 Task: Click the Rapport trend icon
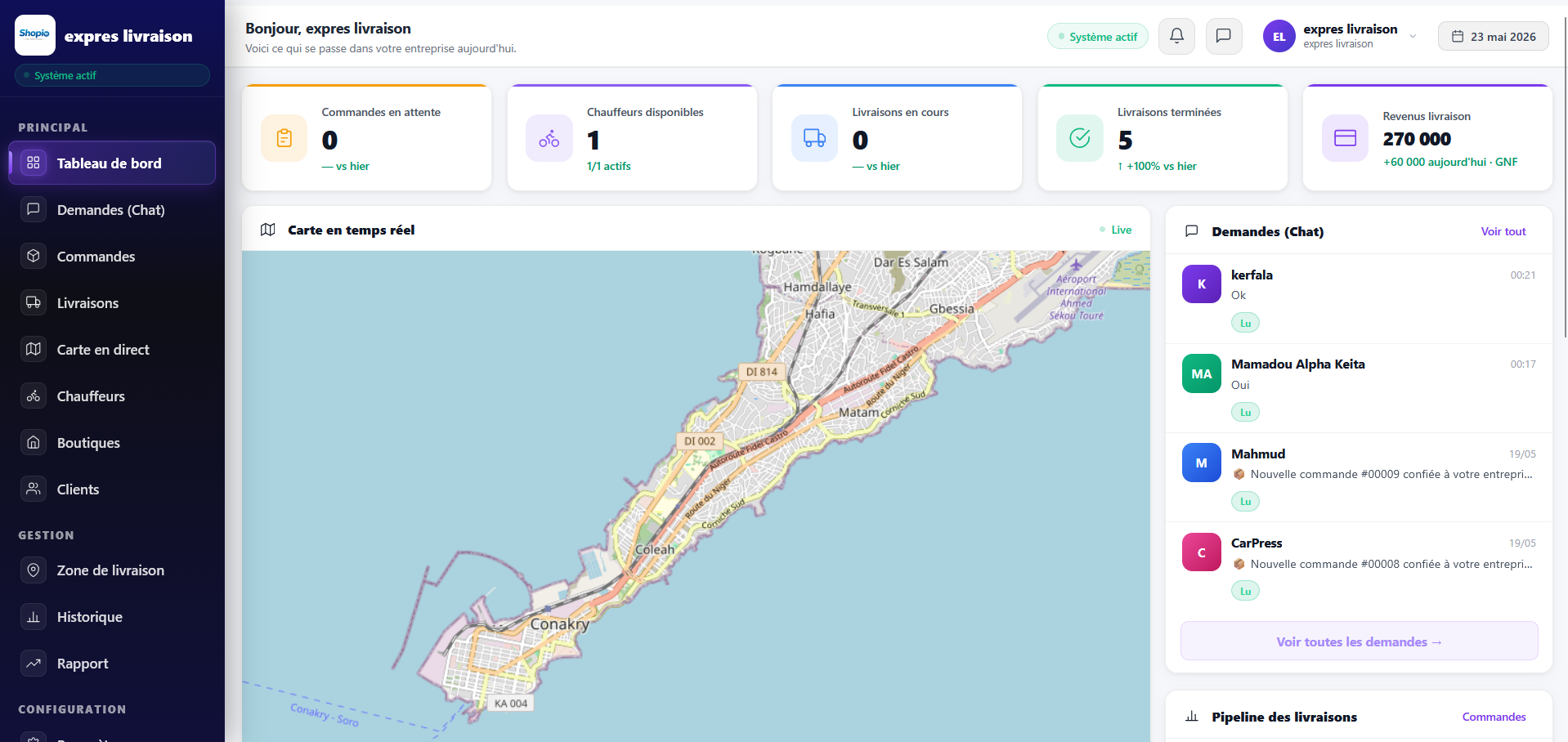[x=34, y=663]
